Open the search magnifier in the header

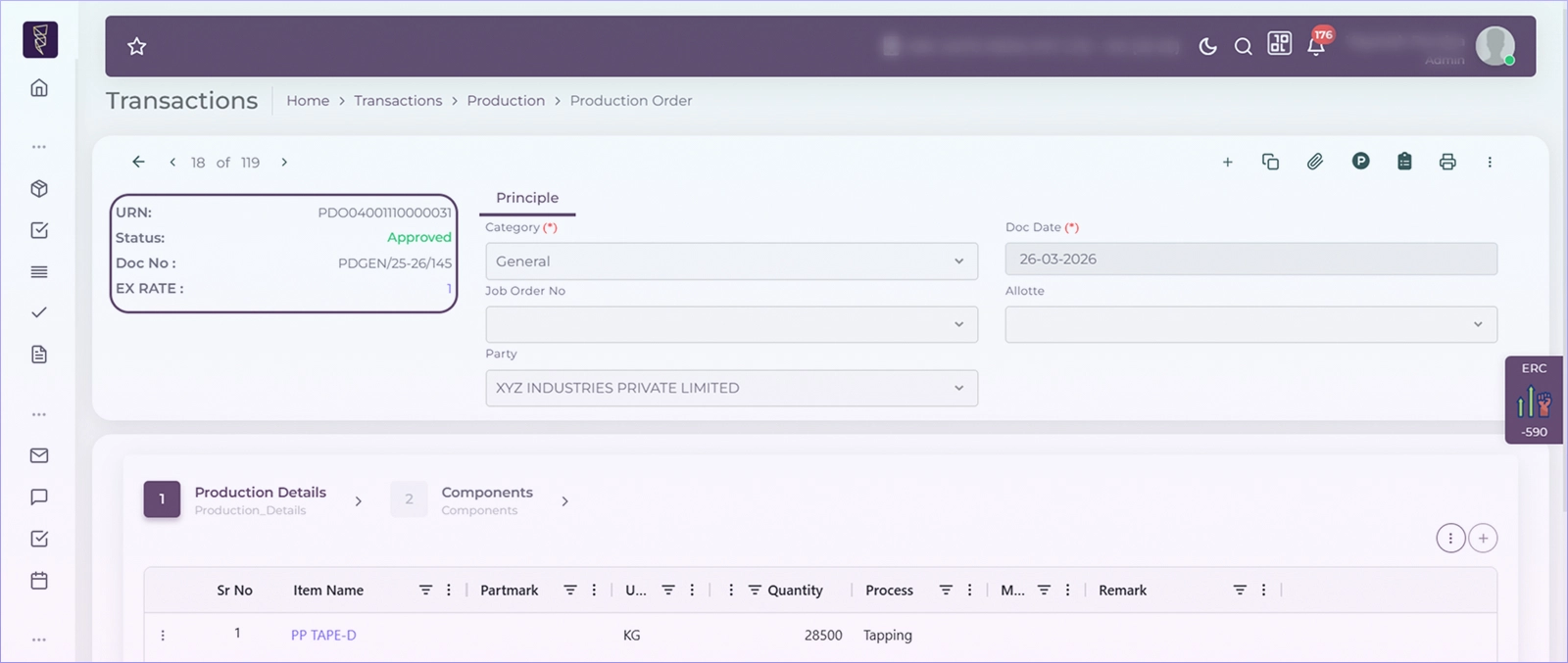[1243, 46]
